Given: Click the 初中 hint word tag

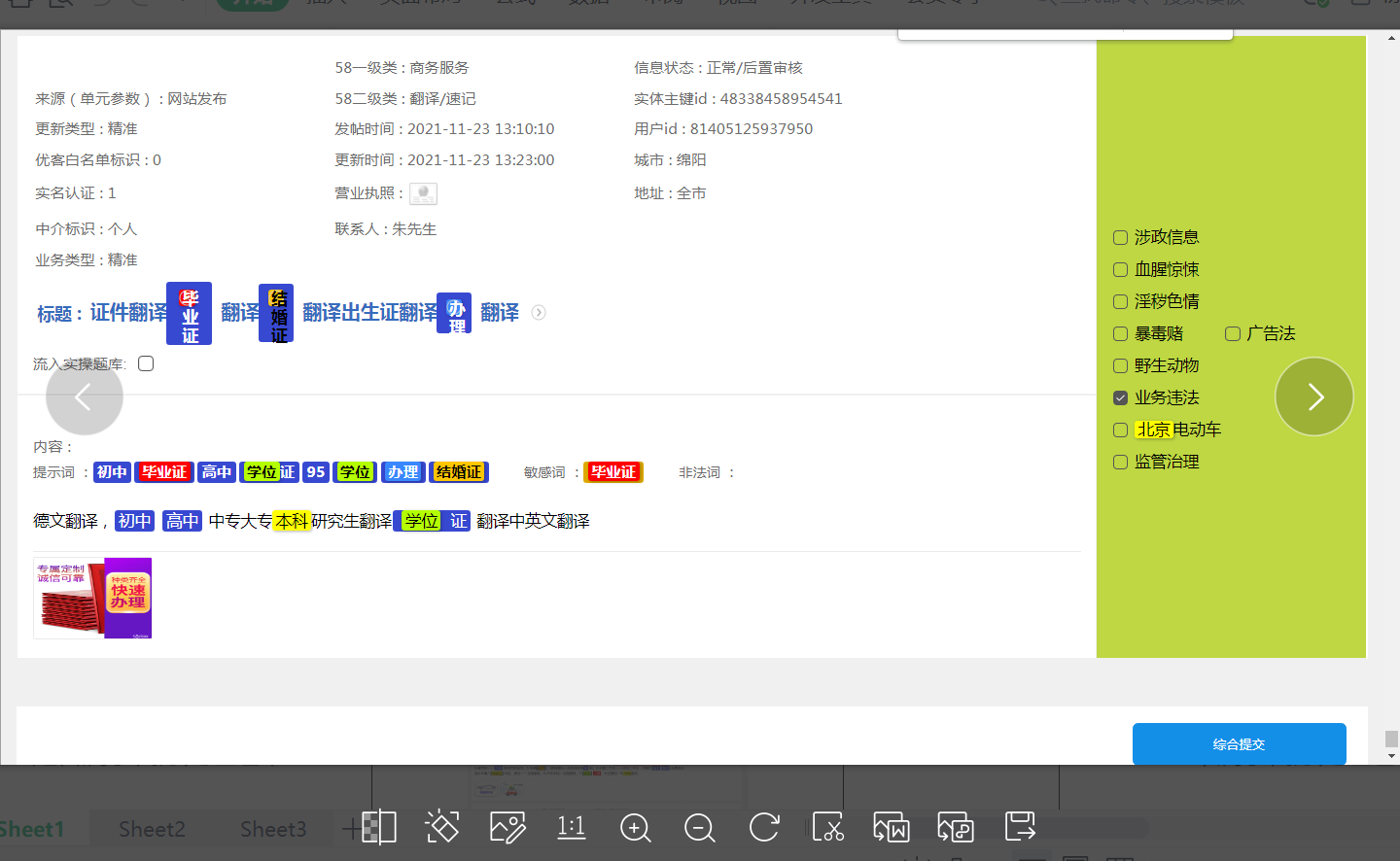Looking at the screenshot, I should 112,472.
